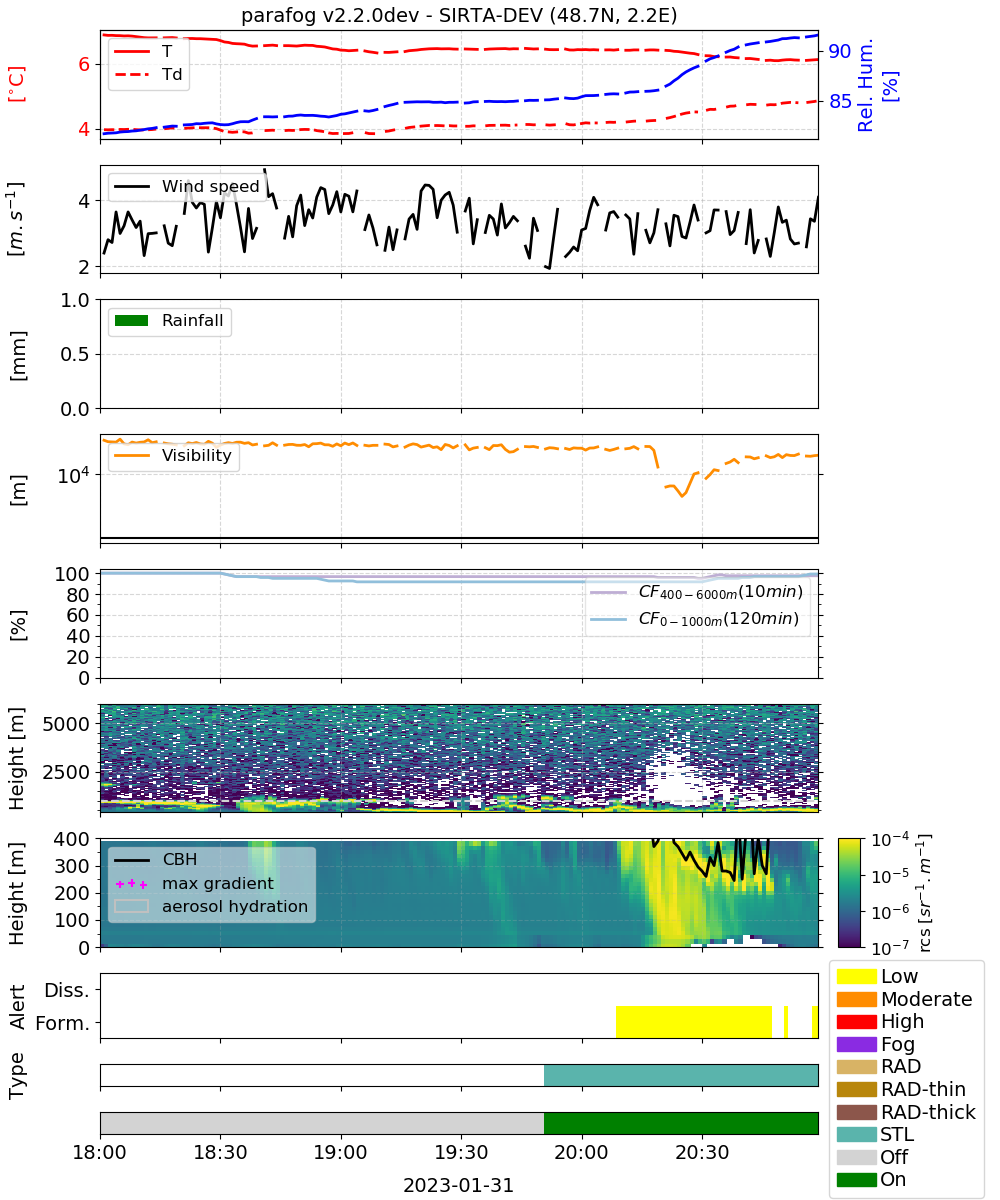Click the RAD-thick brown legend swatch
1000x1200 pixels.
856,1112
